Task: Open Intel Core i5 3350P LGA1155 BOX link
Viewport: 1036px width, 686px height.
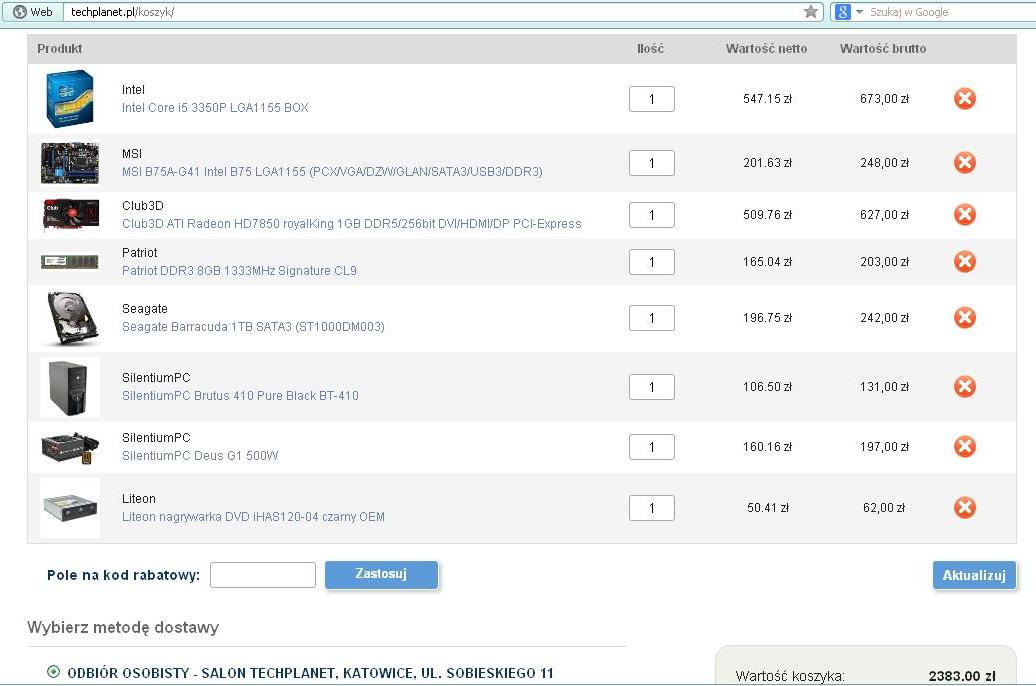Action: click(x=215, y=108)
